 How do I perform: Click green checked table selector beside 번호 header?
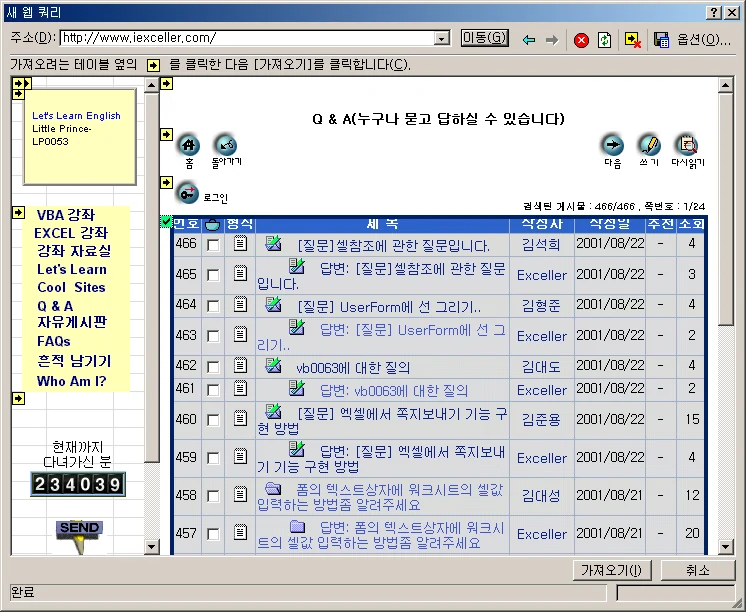click(166, 222)
